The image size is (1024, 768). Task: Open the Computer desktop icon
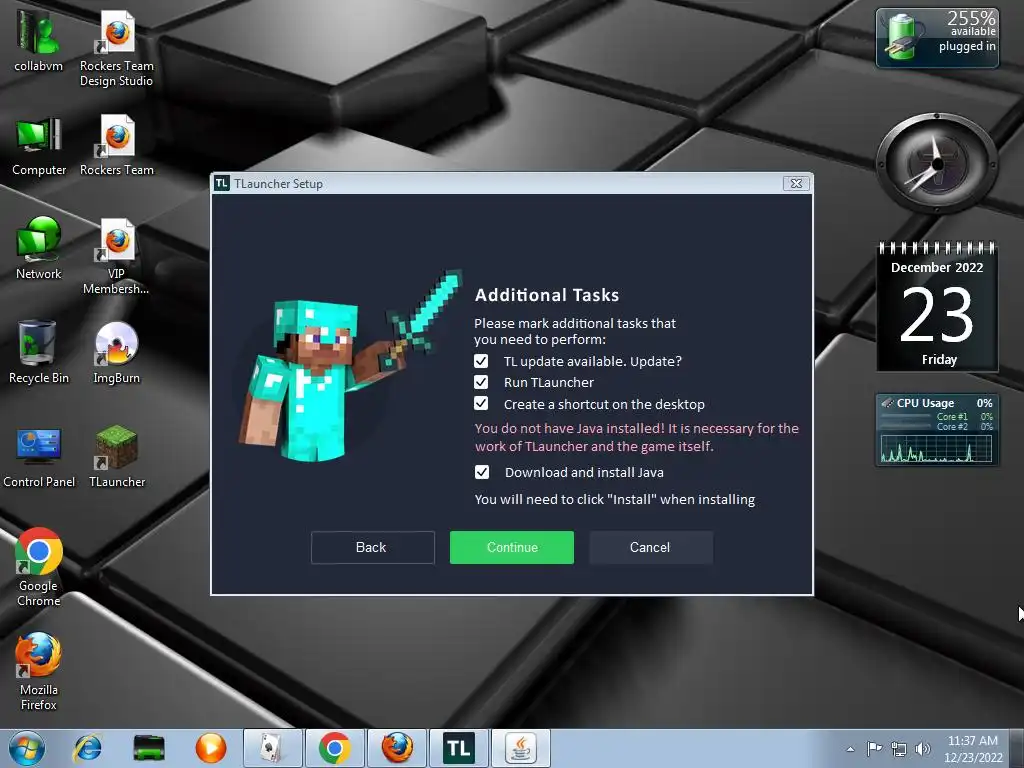[x=39, y=146]
